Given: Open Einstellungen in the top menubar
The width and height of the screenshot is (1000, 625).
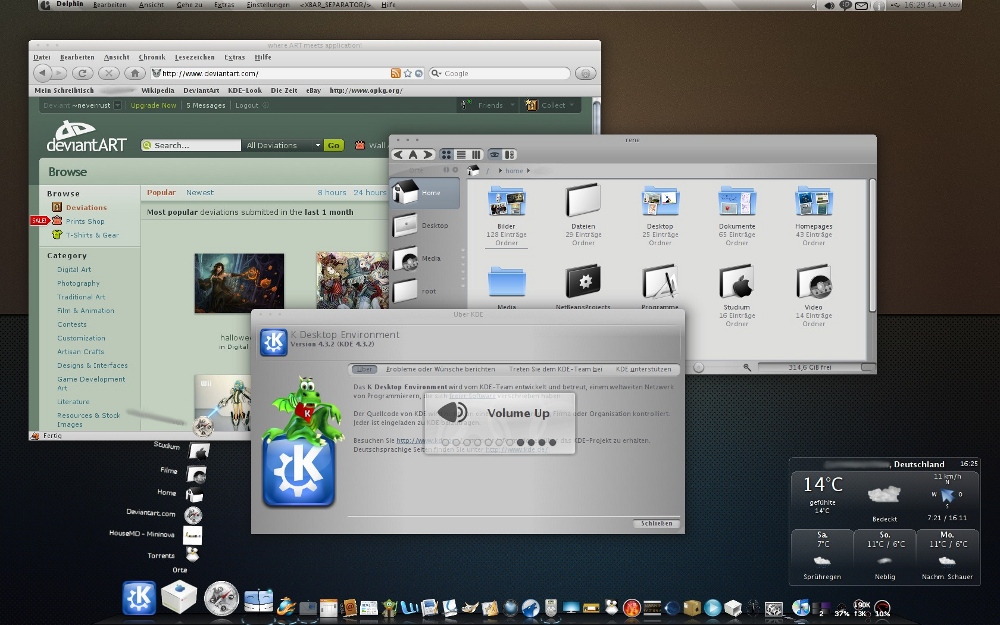Looking at the screenshot, I should pos(268,4).
